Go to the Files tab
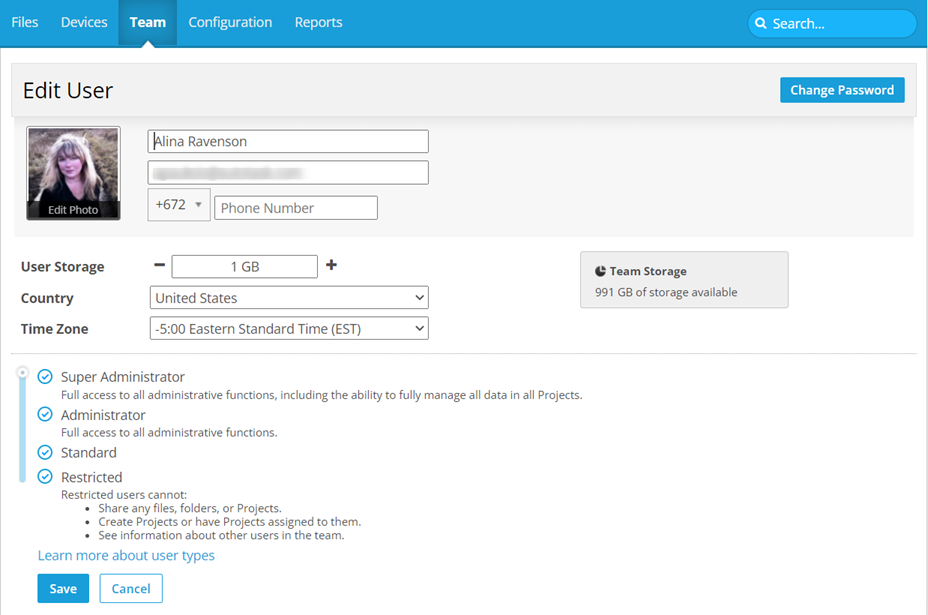The width and height of the screenshot is (928, 615). pyautogui.click(x=25, y=22)
